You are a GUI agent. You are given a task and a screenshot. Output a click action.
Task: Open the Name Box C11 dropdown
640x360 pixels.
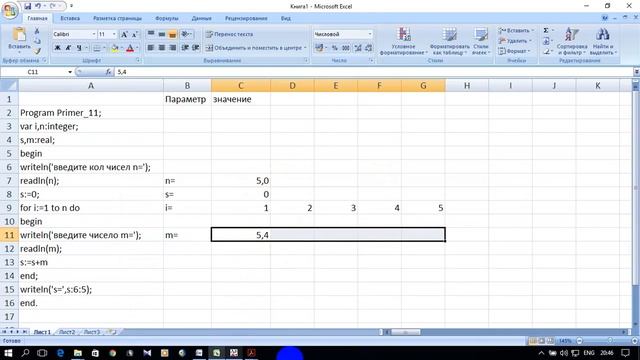coord(70,72)
